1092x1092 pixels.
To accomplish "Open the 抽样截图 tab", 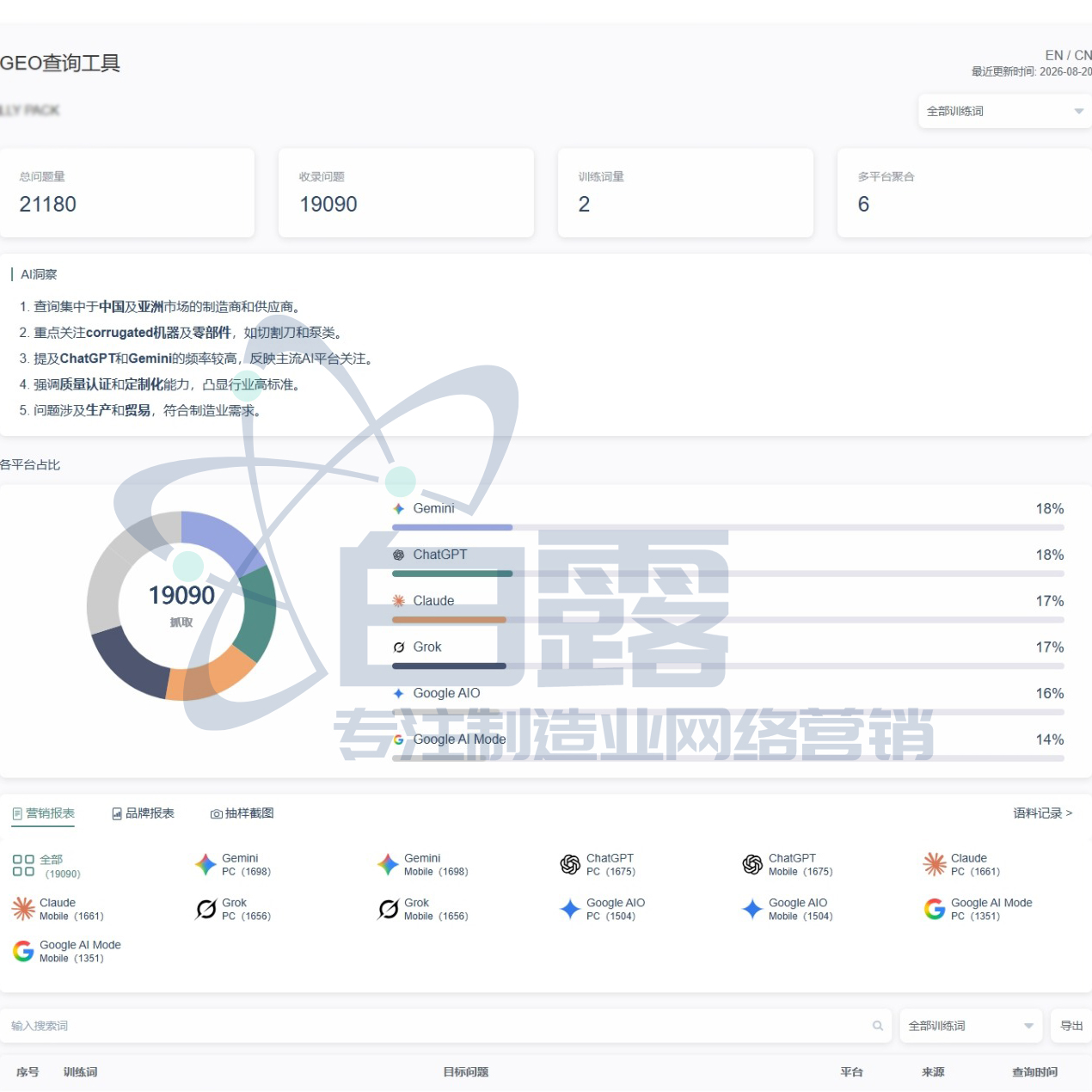I will 242,813.
